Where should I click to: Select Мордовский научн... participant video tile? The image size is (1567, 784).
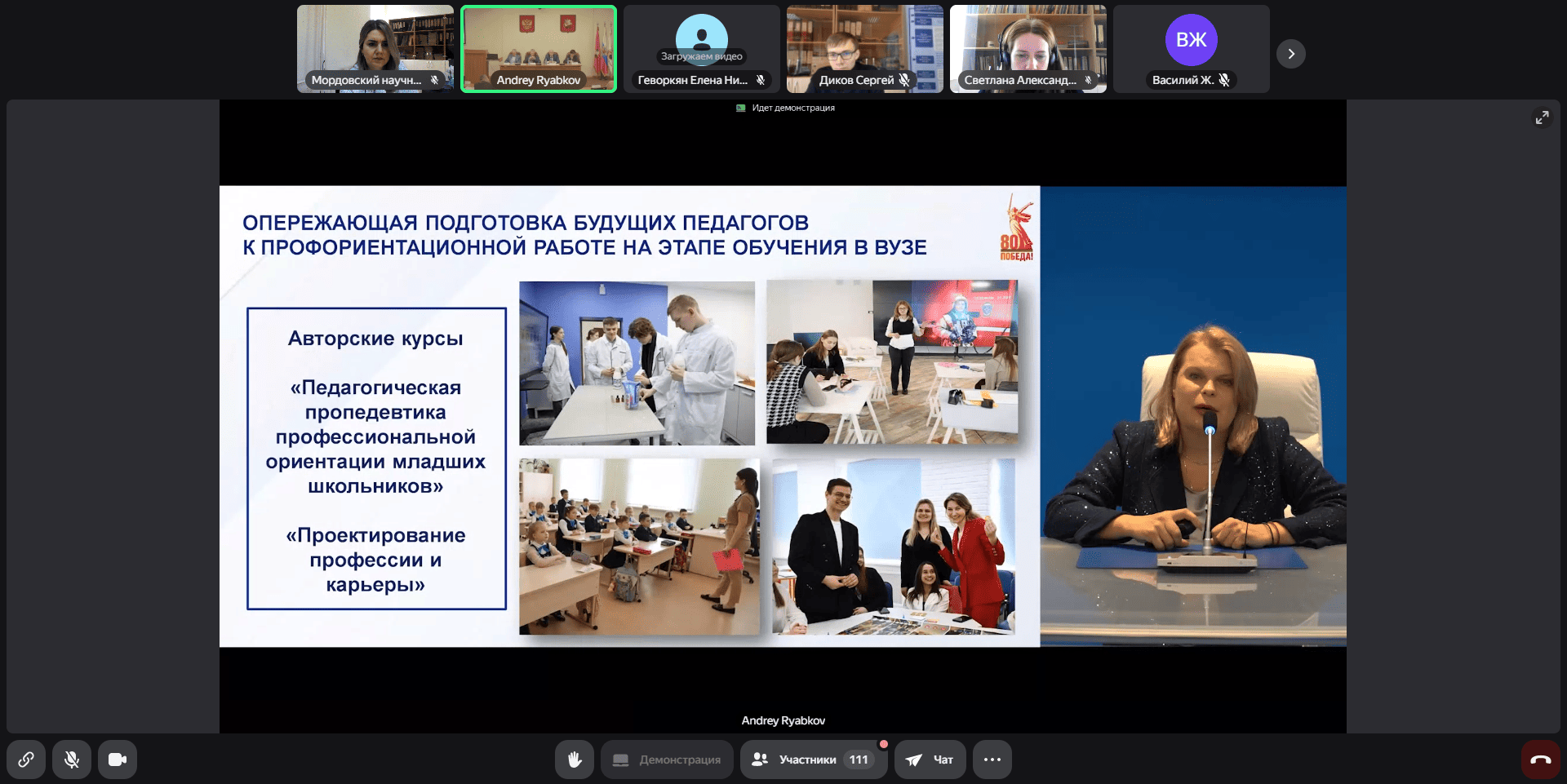pos(375,49)
